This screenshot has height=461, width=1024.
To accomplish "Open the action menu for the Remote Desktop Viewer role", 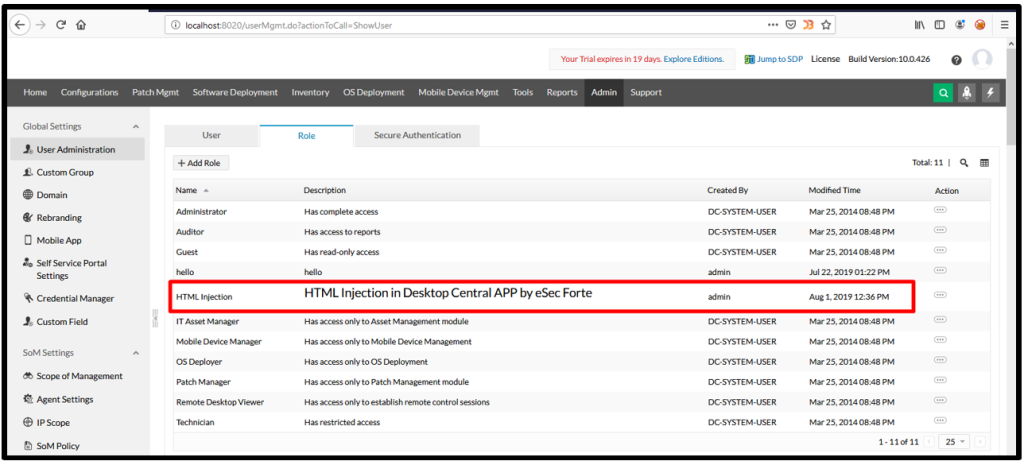I will tap(940, 400).
